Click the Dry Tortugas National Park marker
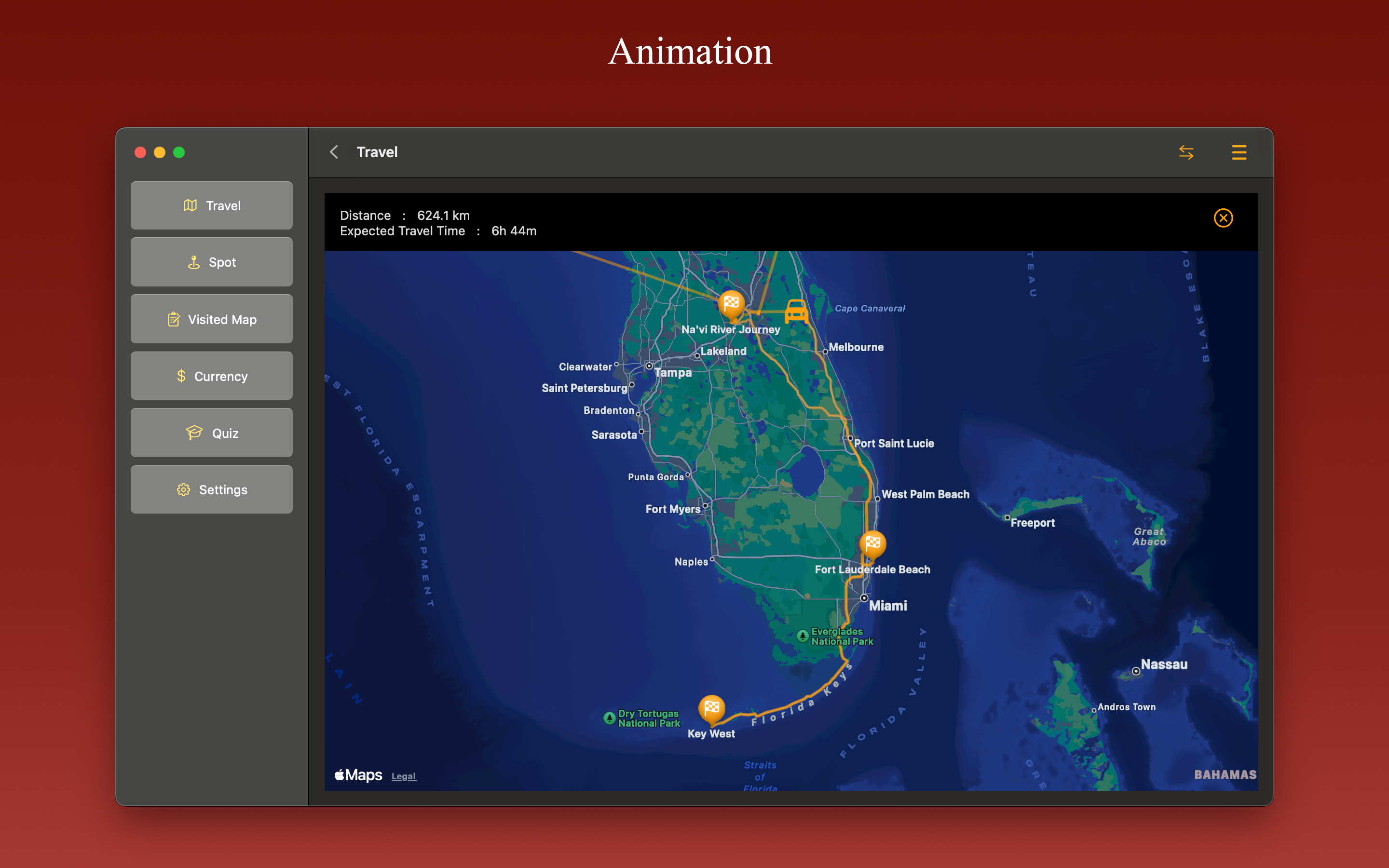 pos(610,718)
